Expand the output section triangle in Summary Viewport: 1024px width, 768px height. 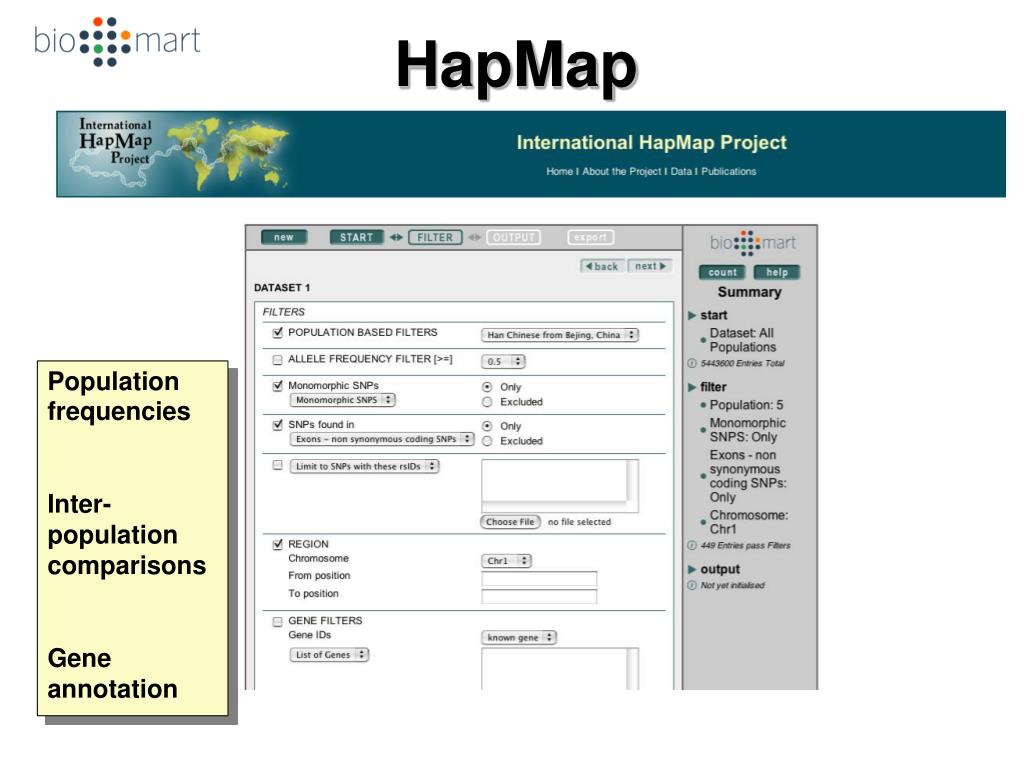(692, 569)
